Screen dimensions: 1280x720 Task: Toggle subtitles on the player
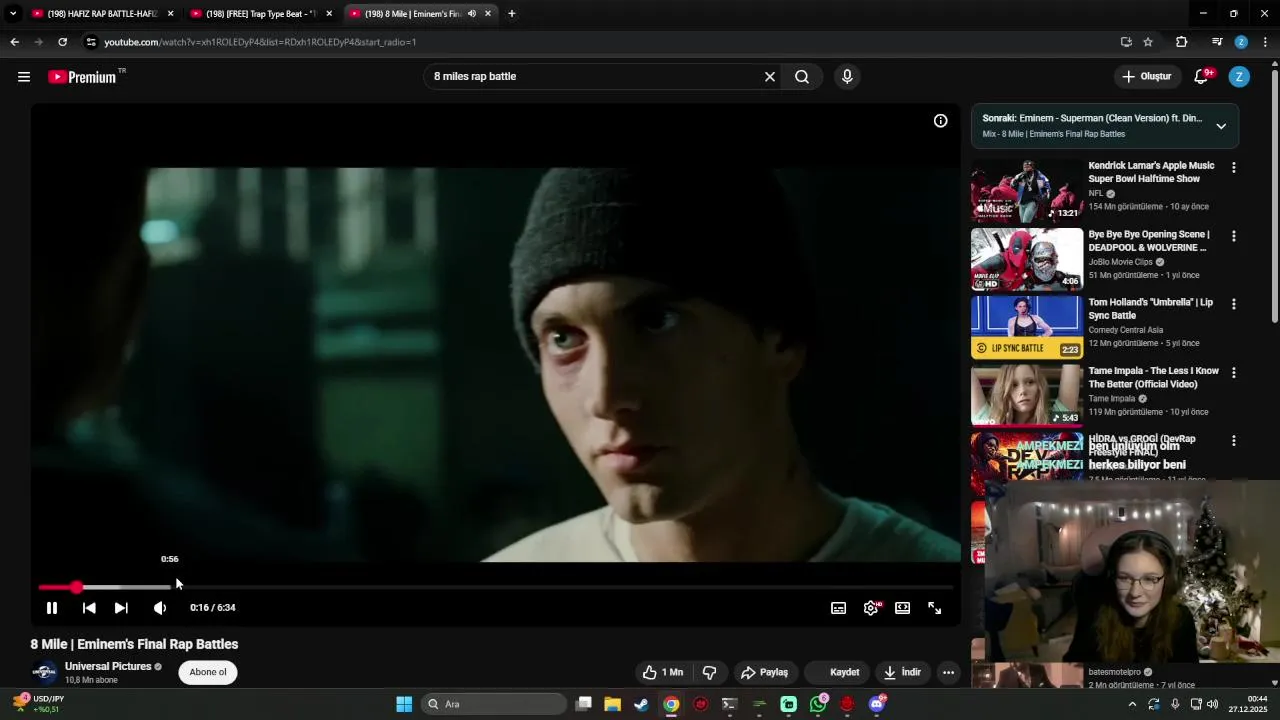coord(839,608)
